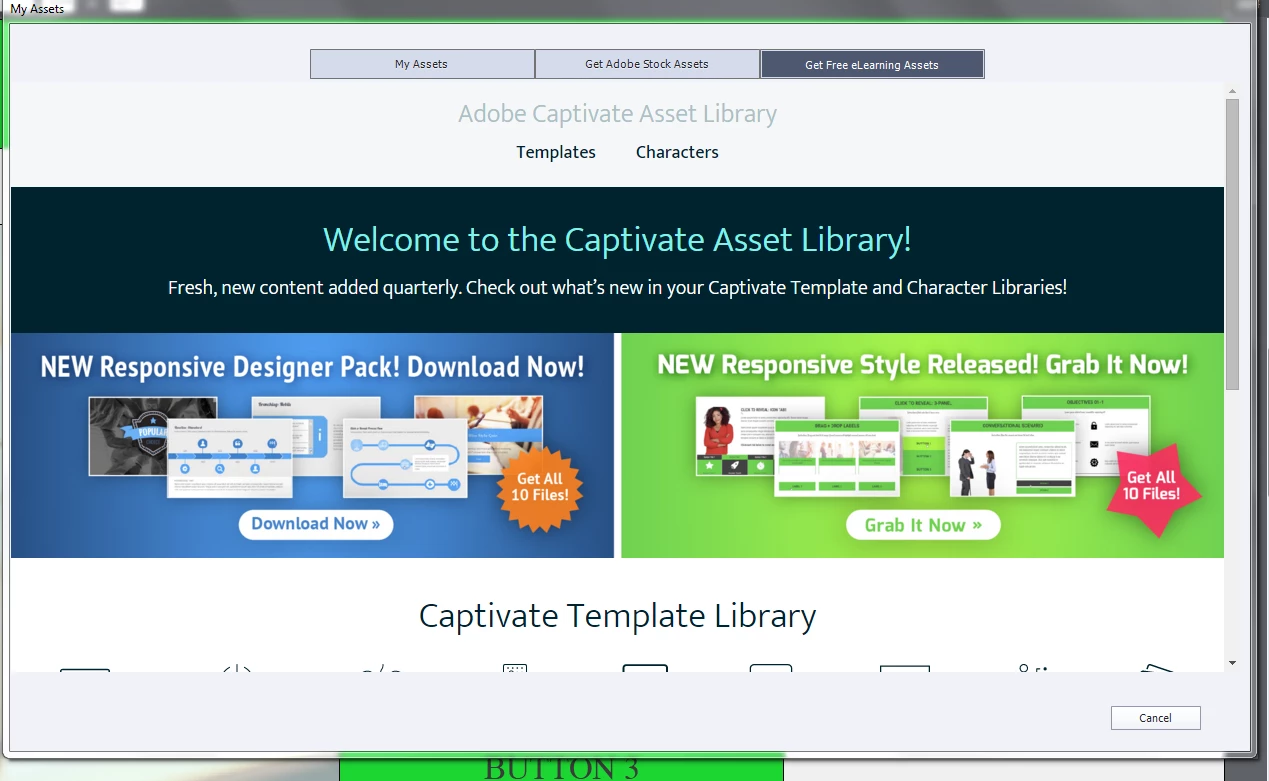Click the vertical scrollbar thumb

pyautogui.click(x=1232, y=243)
